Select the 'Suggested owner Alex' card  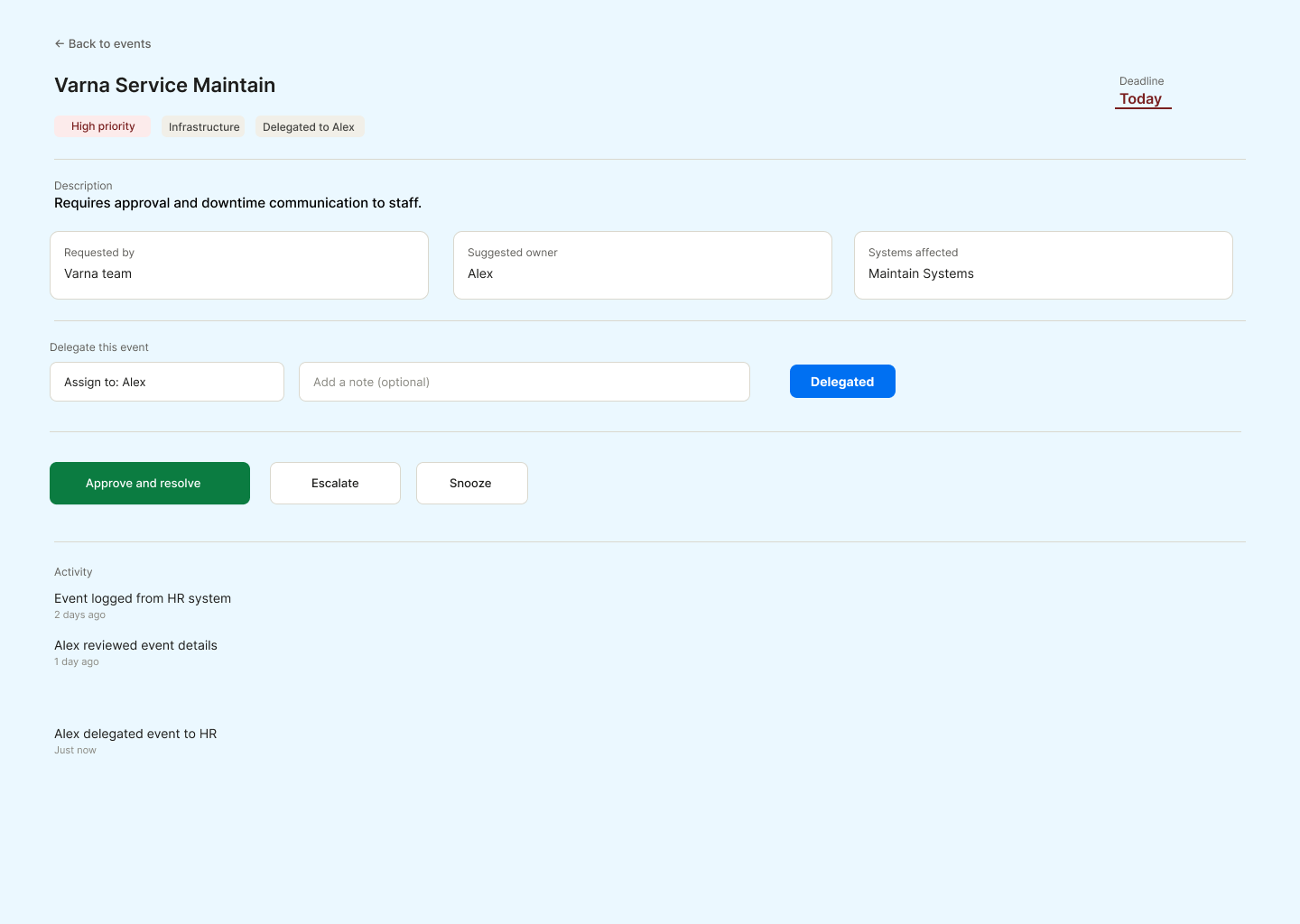643,265
